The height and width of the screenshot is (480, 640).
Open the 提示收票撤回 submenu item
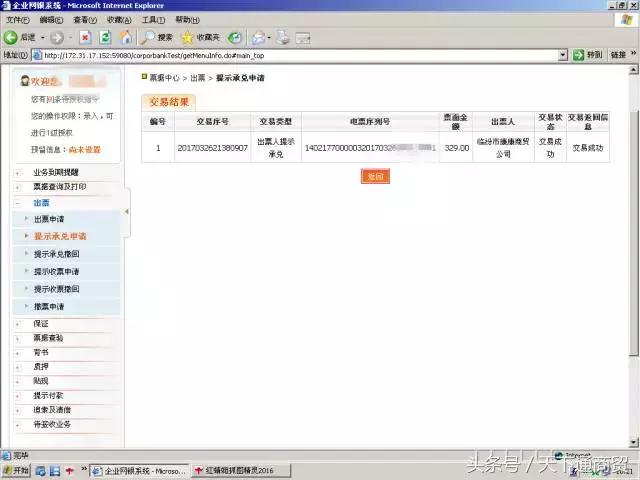(56, 289)
